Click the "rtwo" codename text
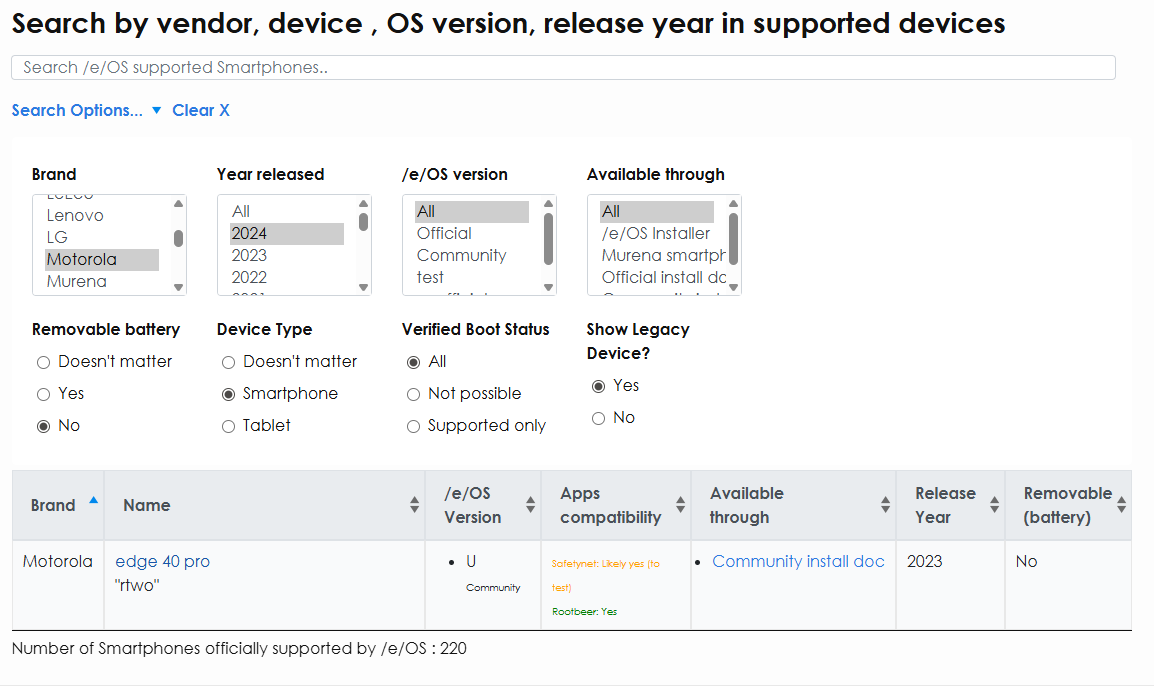Screen dimensions: 1154x686 coord(137,586)
